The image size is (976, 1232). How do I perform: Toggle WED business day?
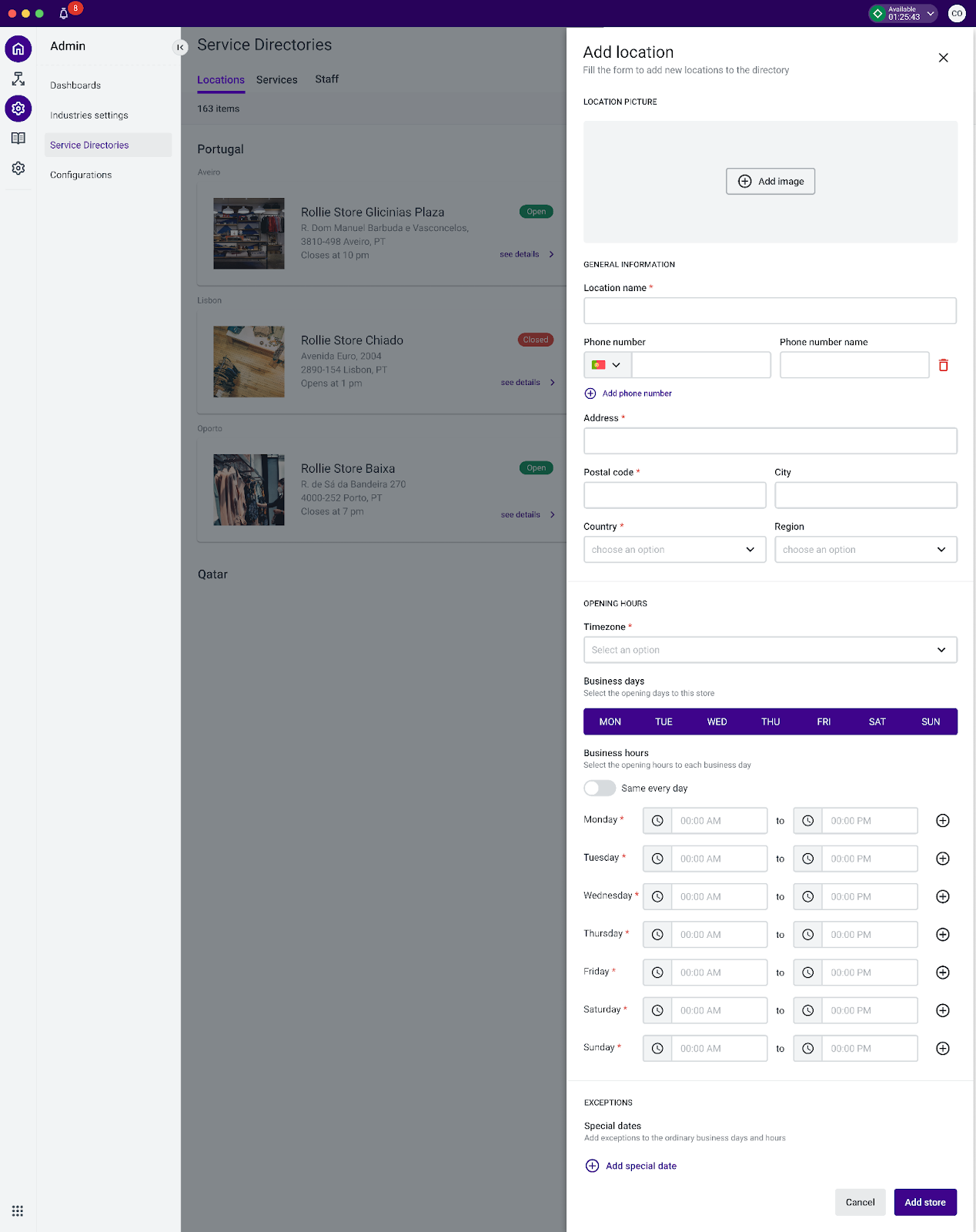[717, 721]
